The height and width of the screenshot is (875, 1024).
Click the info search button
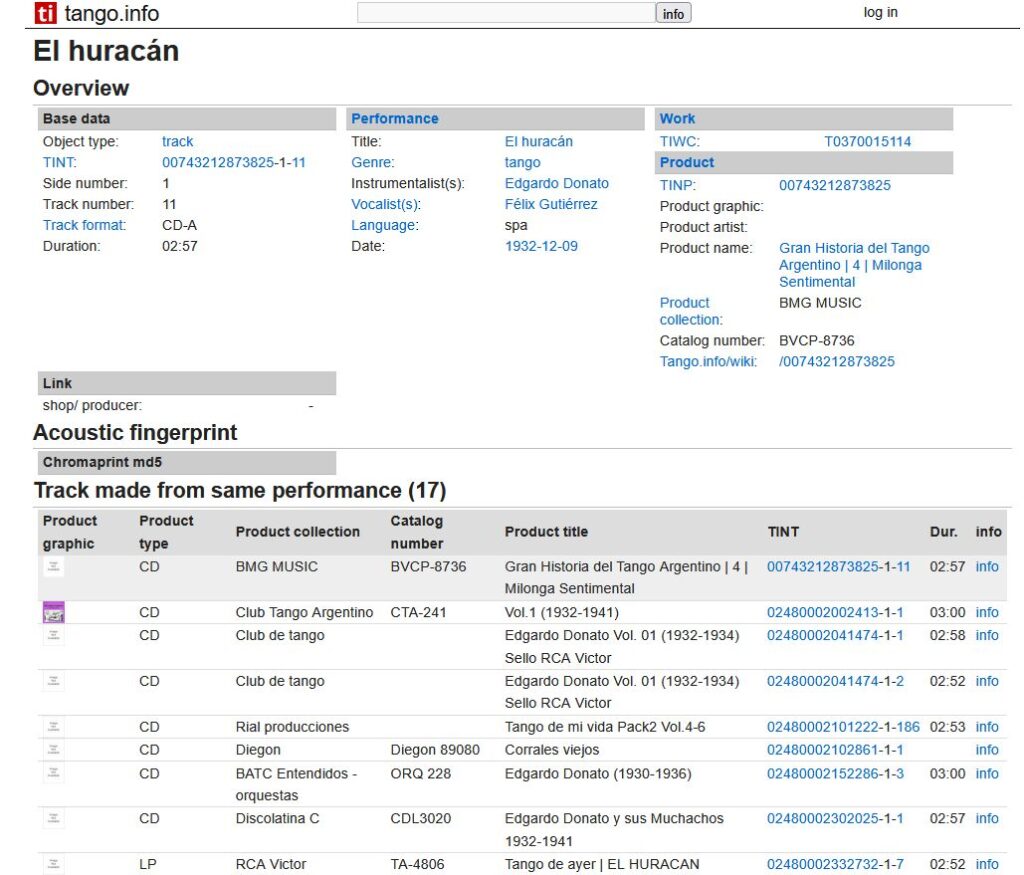point(673,13)
